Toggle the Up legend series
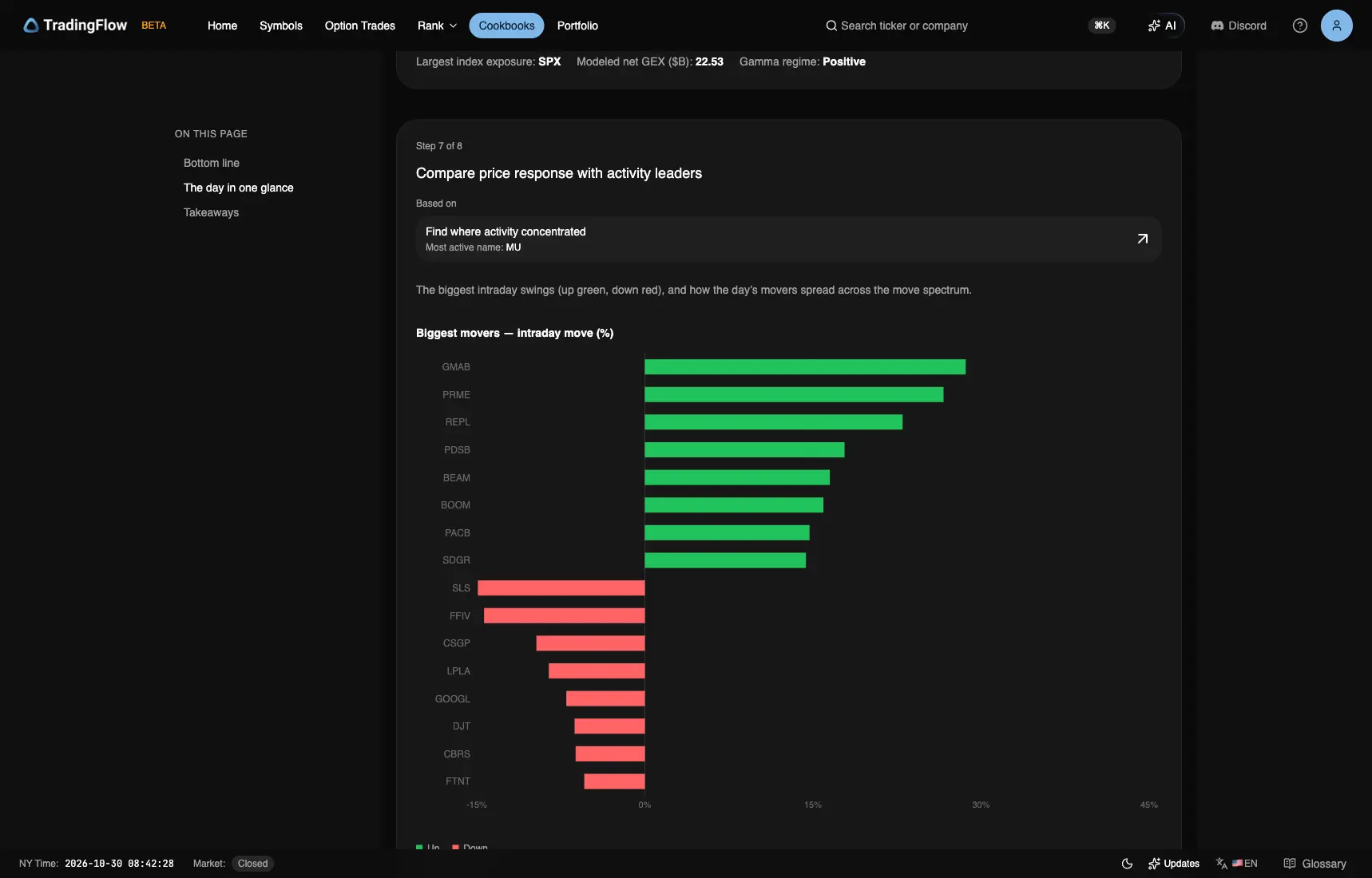 428,847
